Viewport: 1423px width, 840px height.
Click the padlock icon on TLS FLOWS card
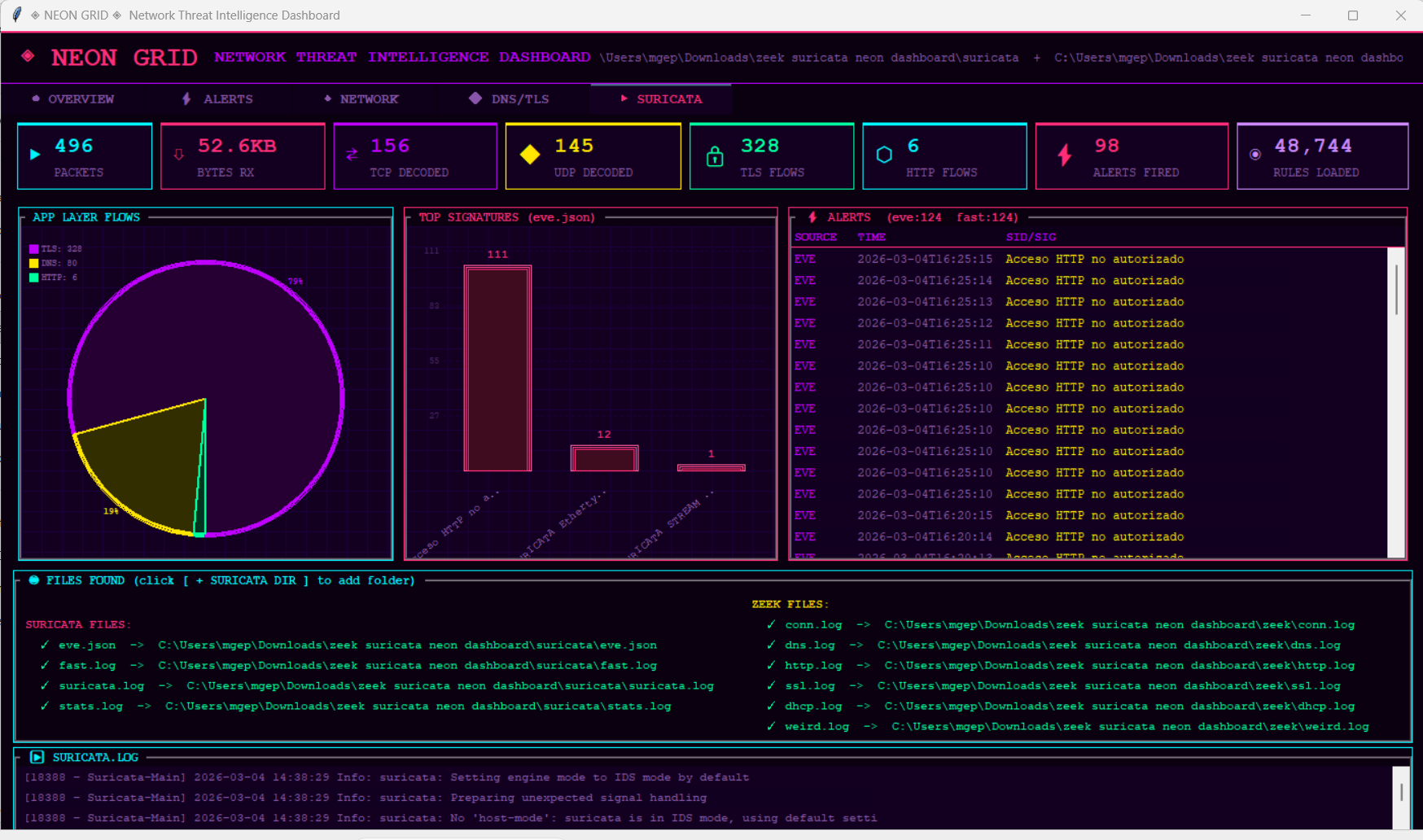pos(715,156)
